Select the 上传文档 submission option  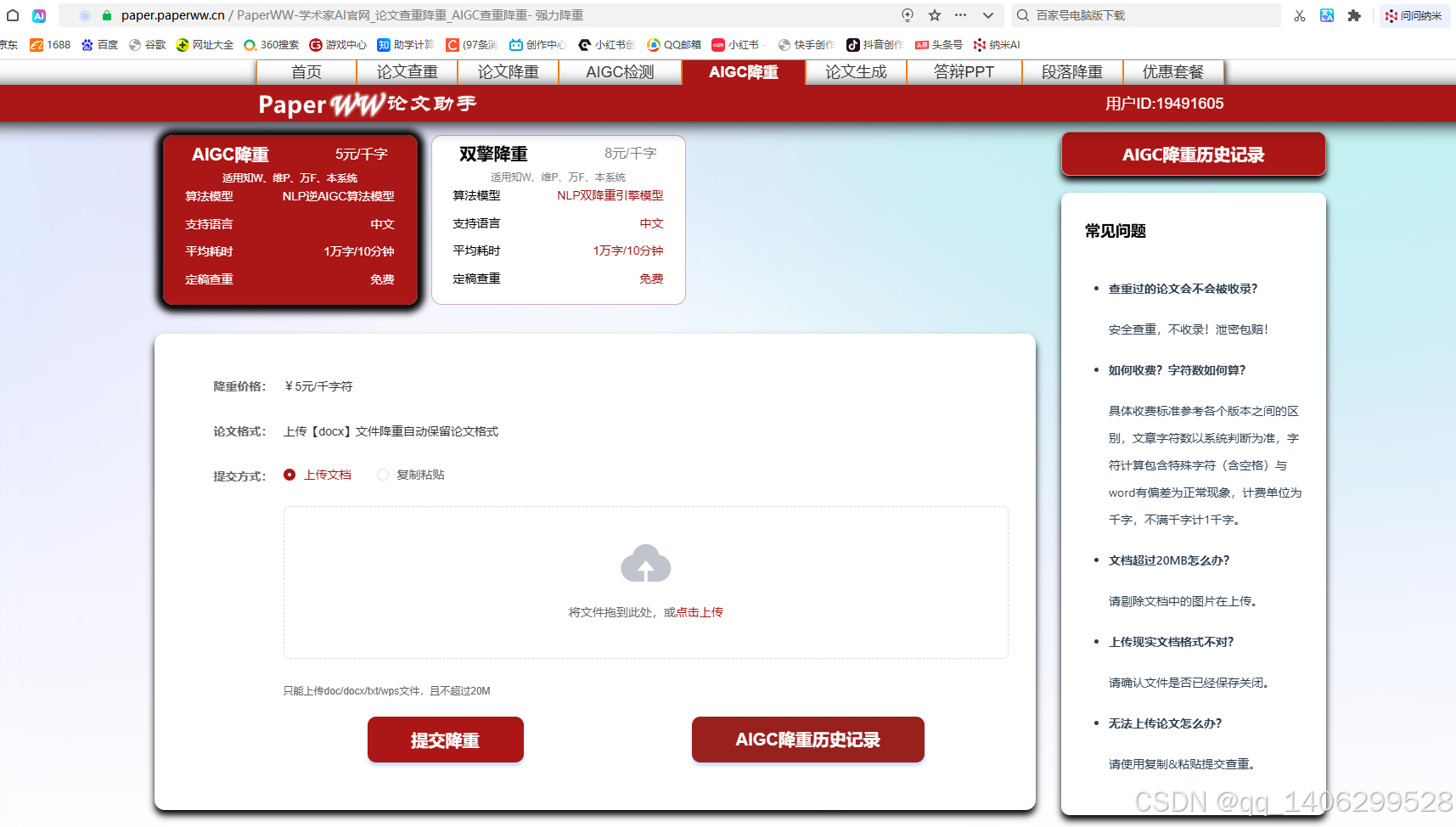coord(290,475)
